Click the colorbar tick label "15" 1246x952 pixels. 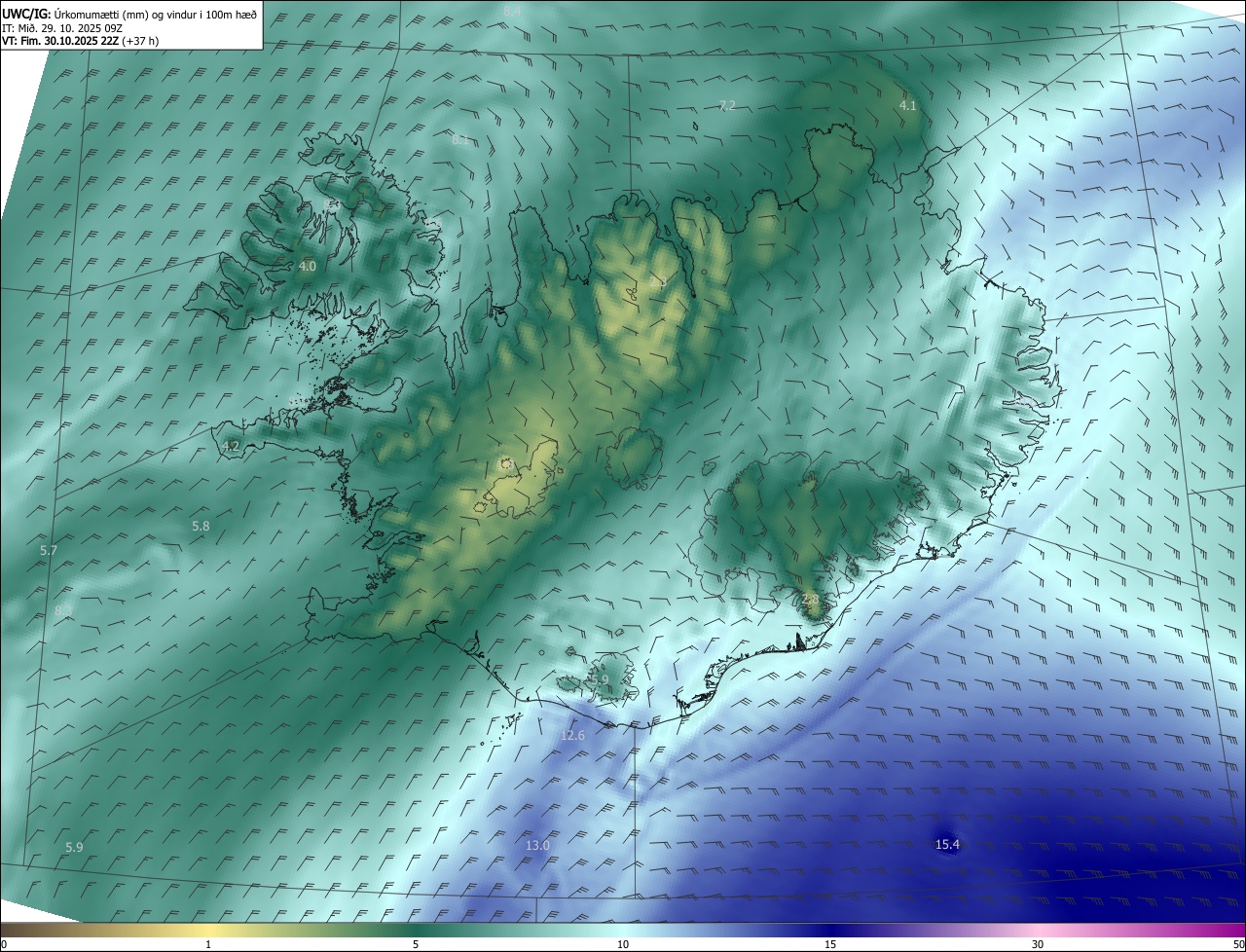(x=830, y=944)
